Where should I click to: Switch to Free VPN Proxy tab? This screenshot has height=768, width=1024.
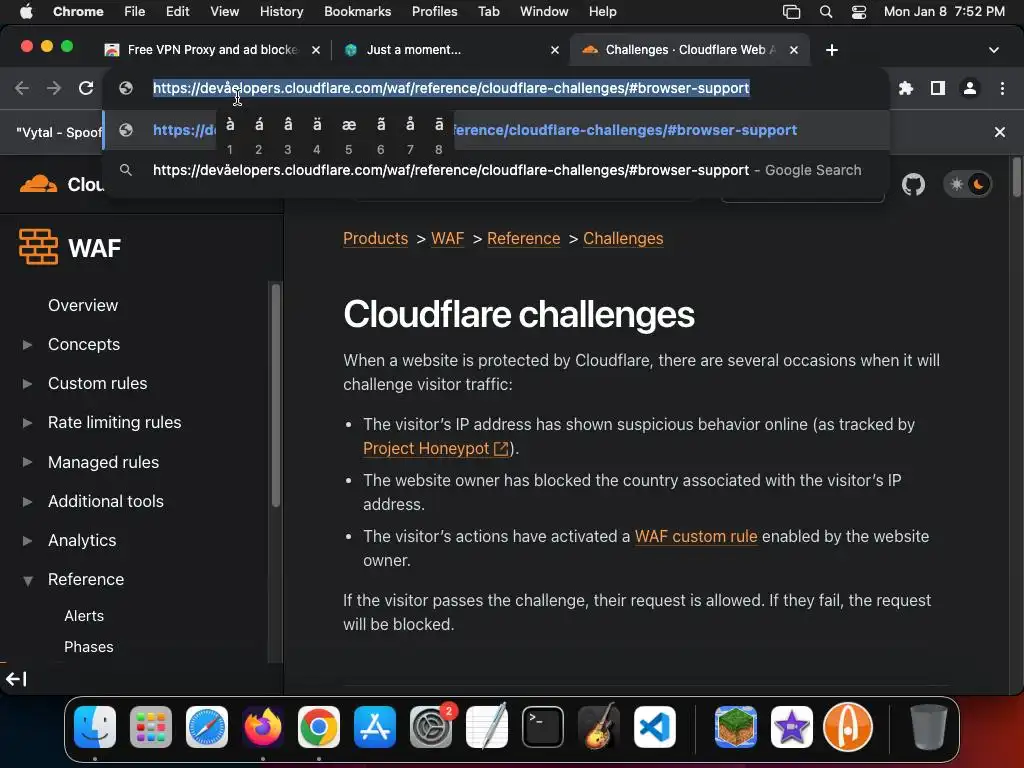pos(212,50)
